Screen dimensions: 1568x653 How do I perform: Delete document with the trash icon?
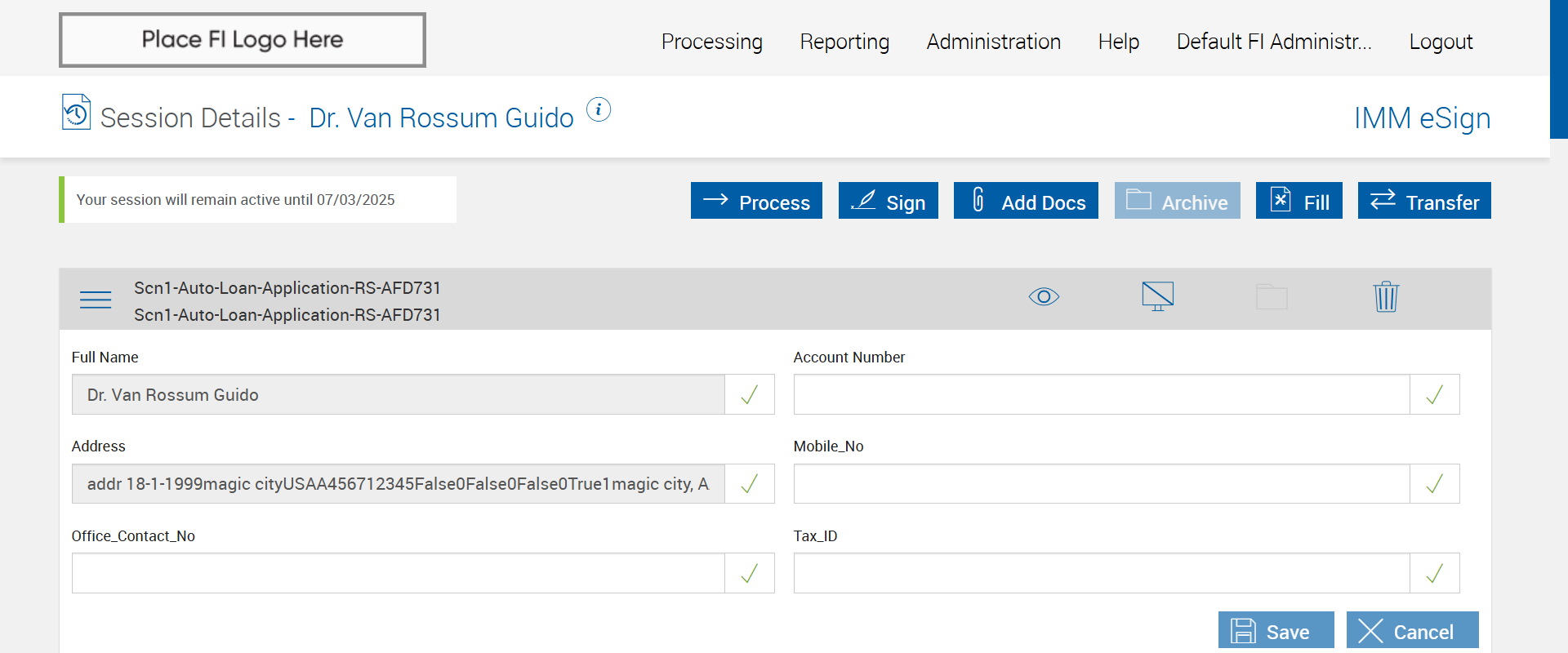[1386, 296]
